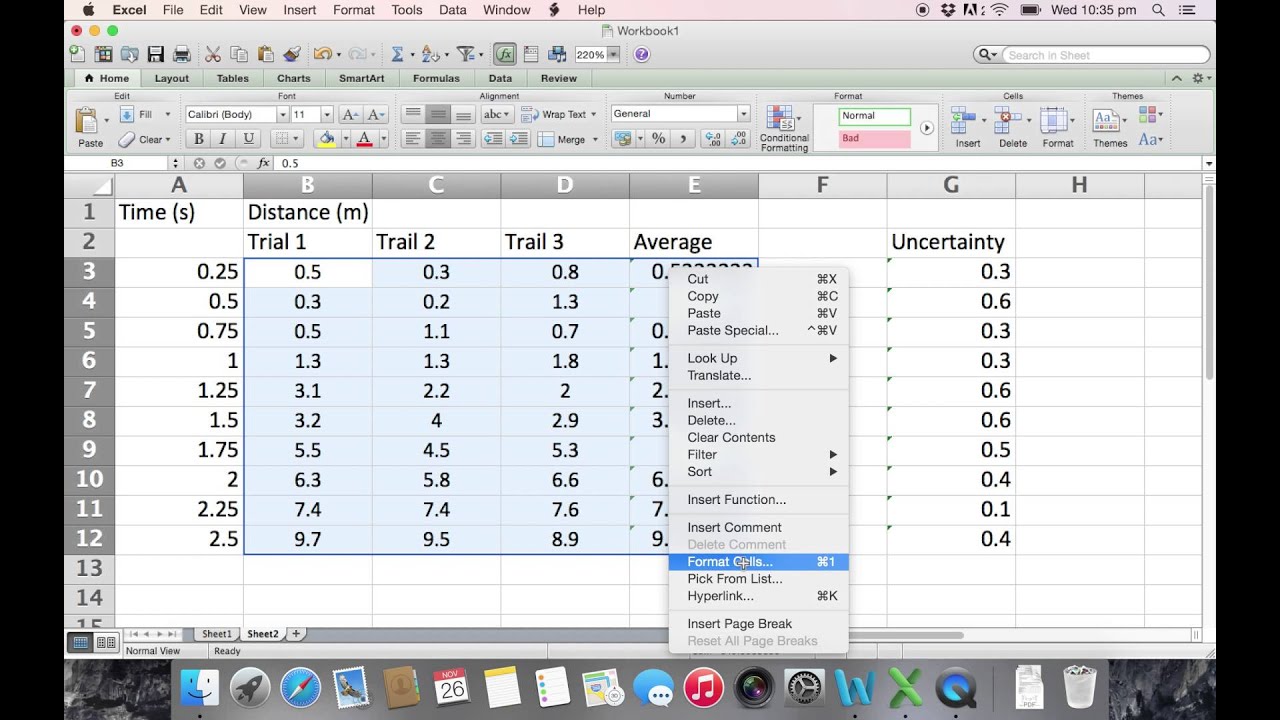The height and width of the screenshot is (720, 1280).
Task: Decrease font size with A-down icon
Action: [376, 114]
